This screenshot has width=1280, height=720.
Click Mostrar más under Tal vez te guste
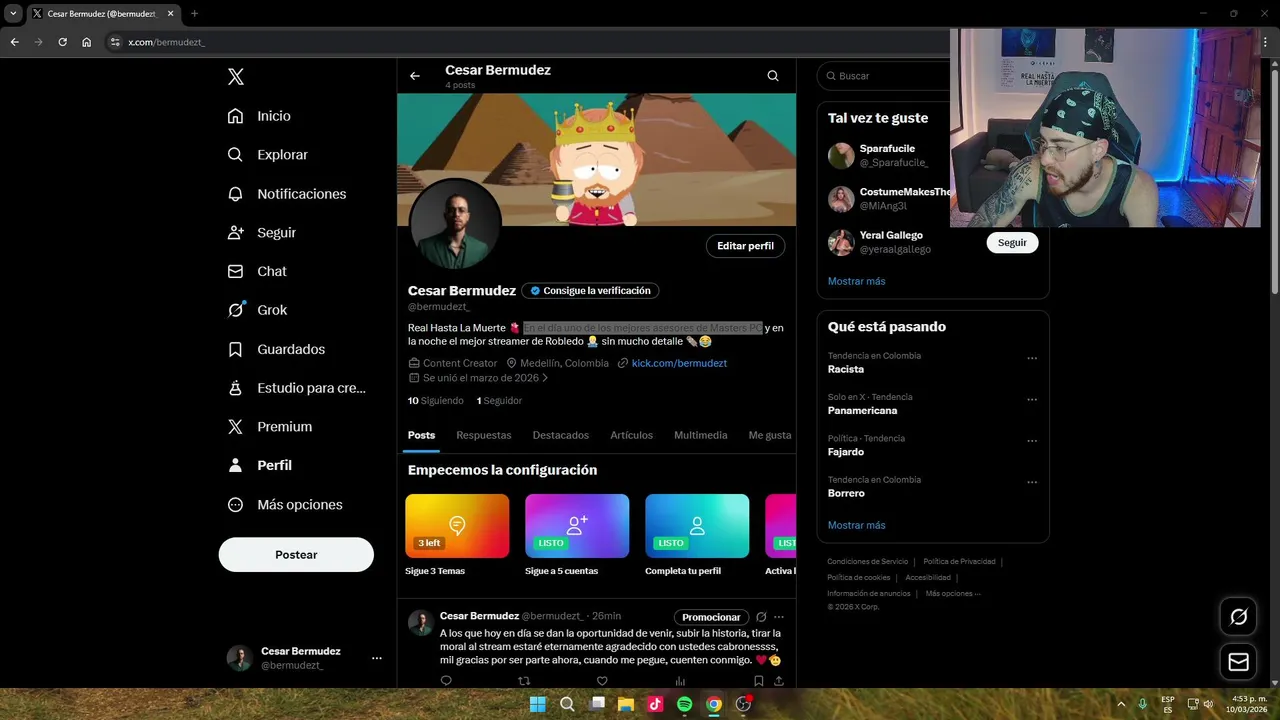tap(856, 281)
